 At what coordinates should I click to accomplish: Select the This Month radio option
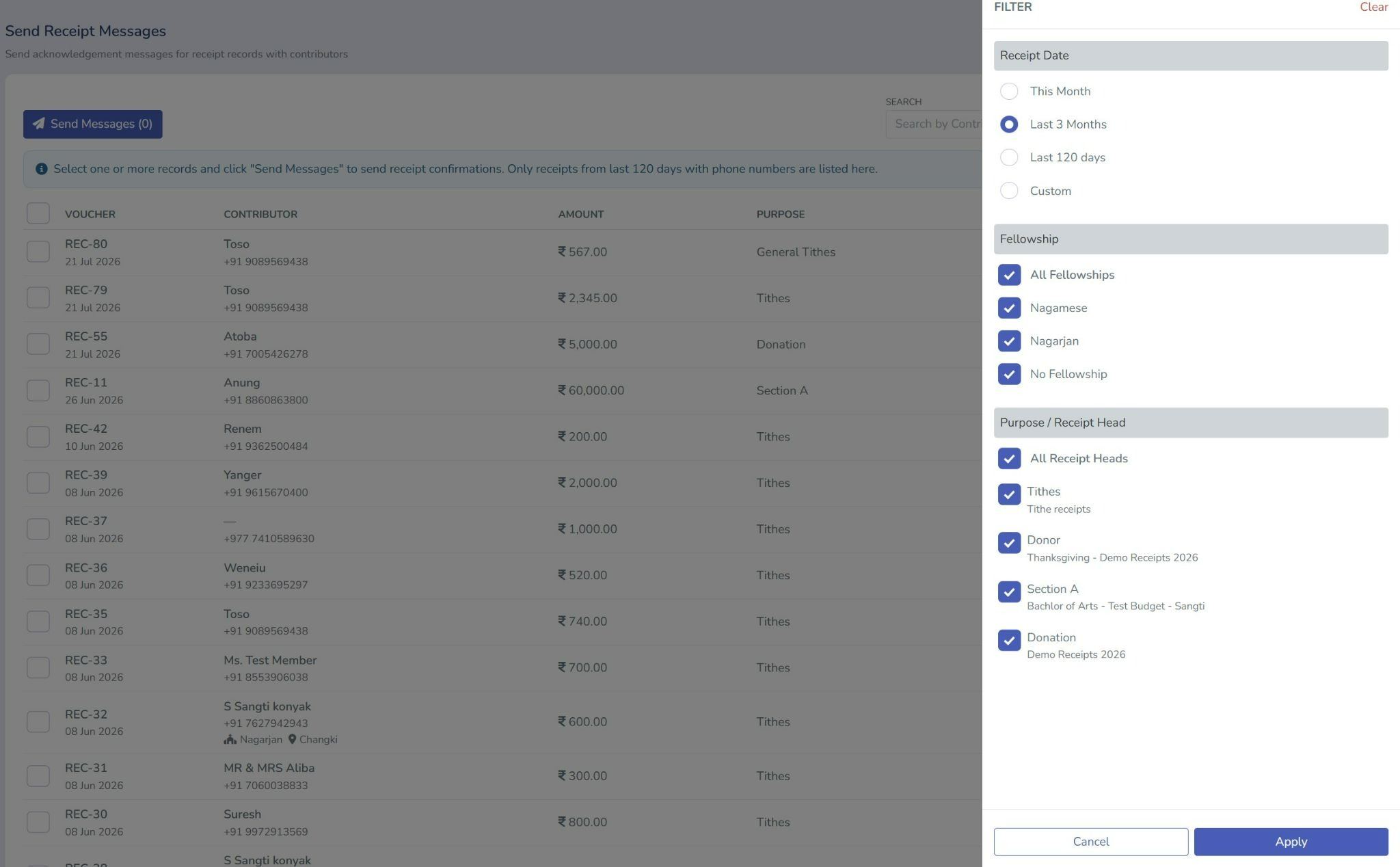pyautogui.click(x=1009, y=91)
